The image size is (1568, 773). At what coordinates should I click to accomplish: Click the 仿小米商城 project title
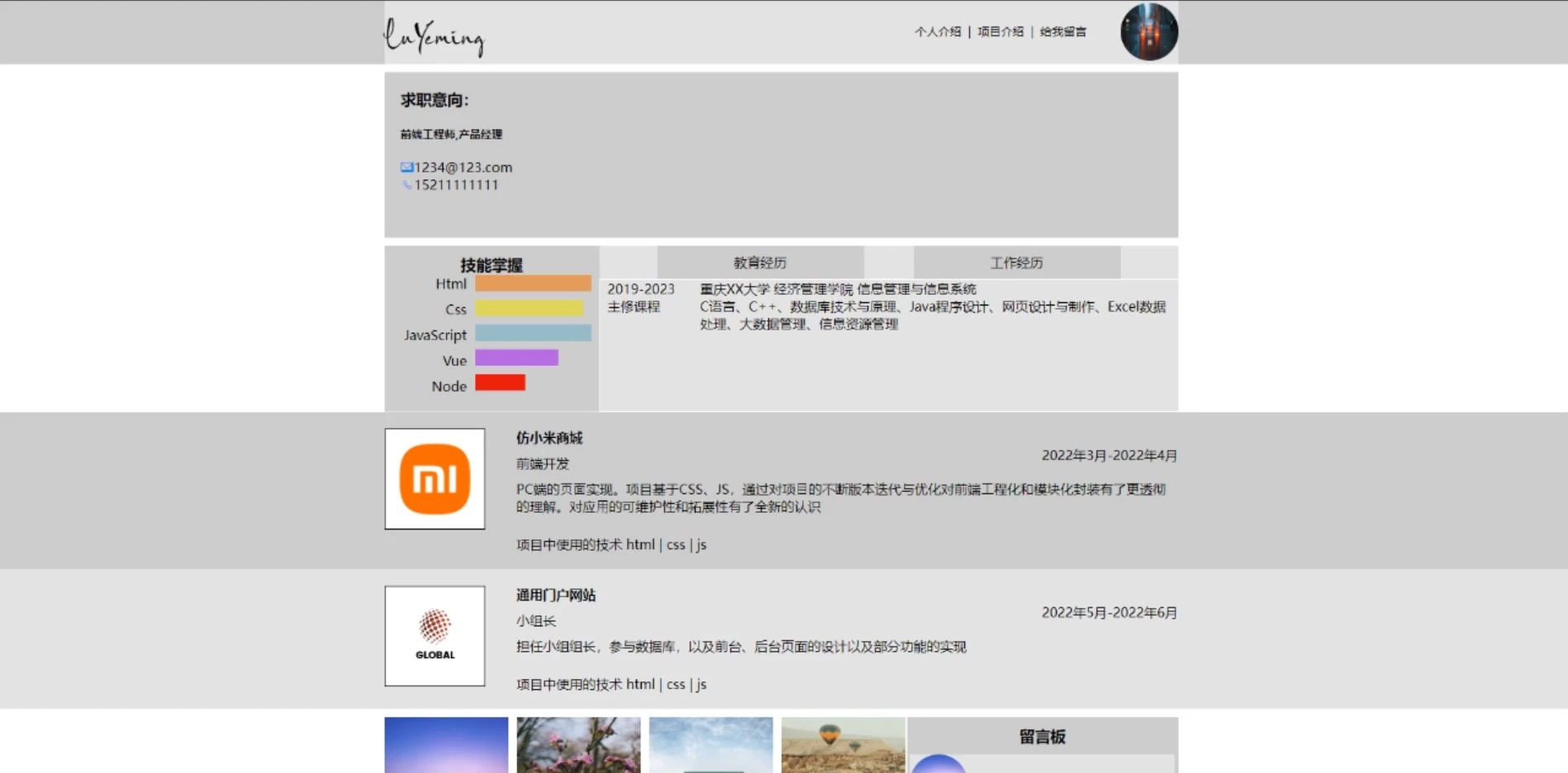click(x=549, y=438)
